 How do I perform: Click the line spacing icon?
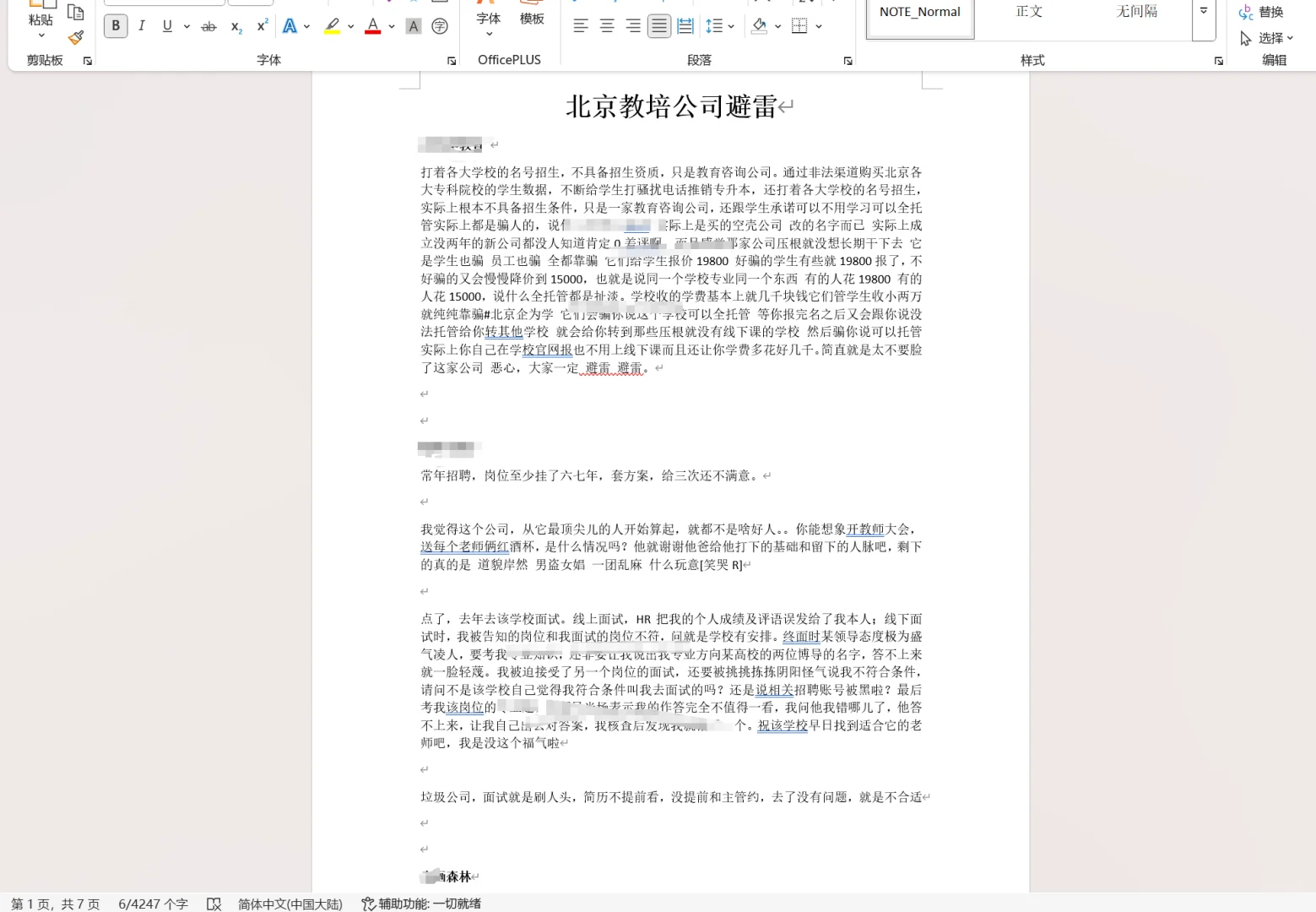(x=714, y=26)
